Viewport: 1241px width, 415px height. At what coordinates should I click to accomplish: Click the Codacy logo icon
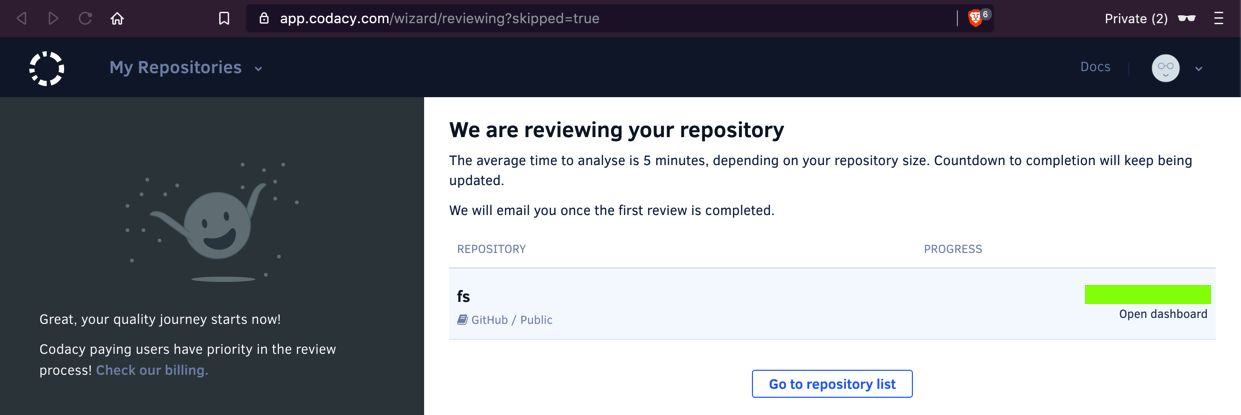[x=47, y=68]
